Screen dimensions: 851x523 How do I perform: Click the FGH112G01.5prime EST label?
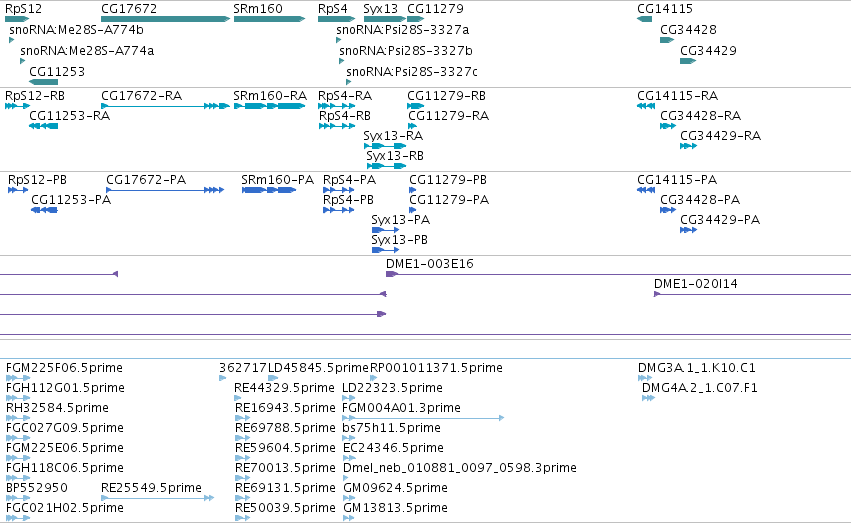point(66,388)
